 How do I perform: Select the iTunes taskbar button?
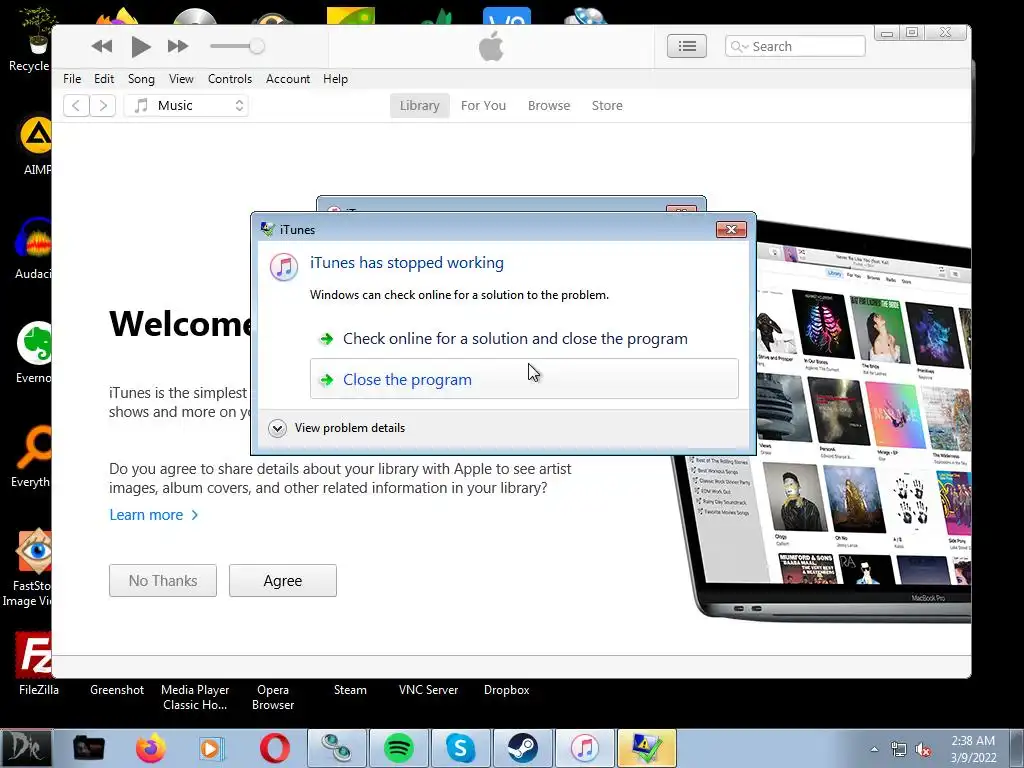coord(584,748)
